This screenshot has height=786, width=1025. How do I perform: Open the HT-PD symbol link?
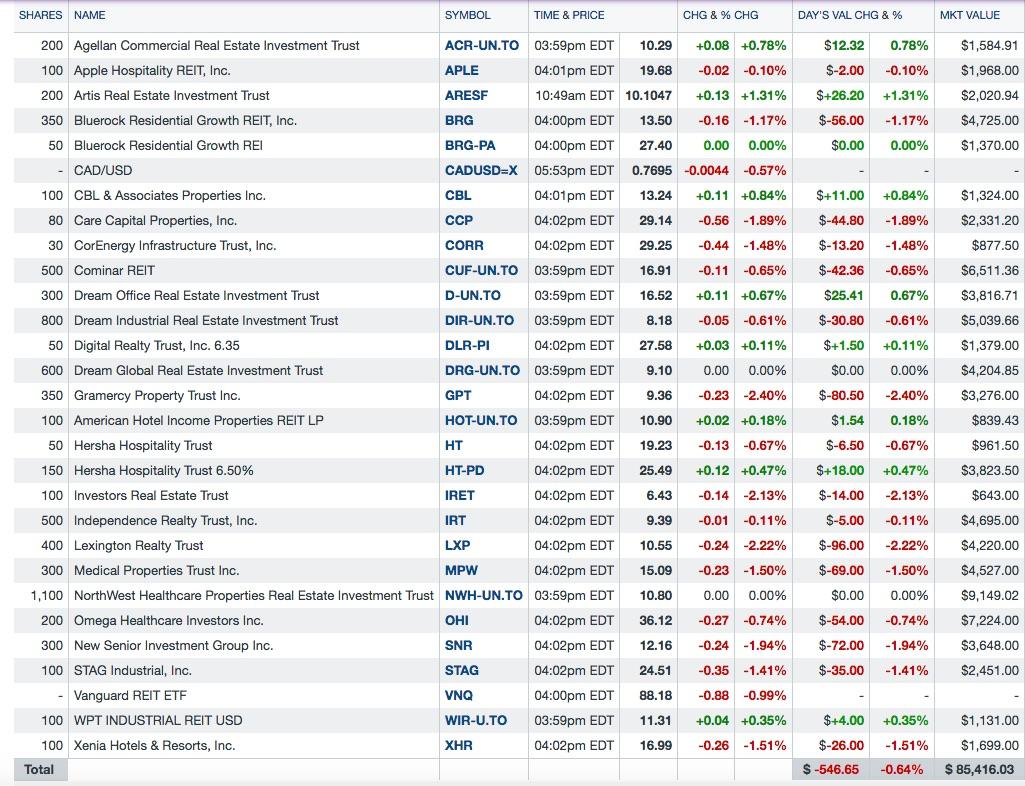point(465,471)
